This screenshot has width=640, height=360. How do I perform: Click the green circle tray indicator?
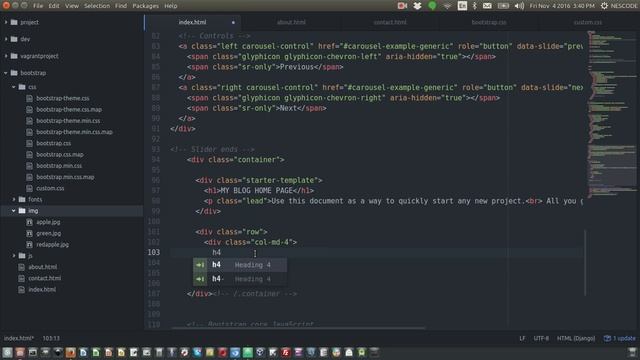(432, 6)
